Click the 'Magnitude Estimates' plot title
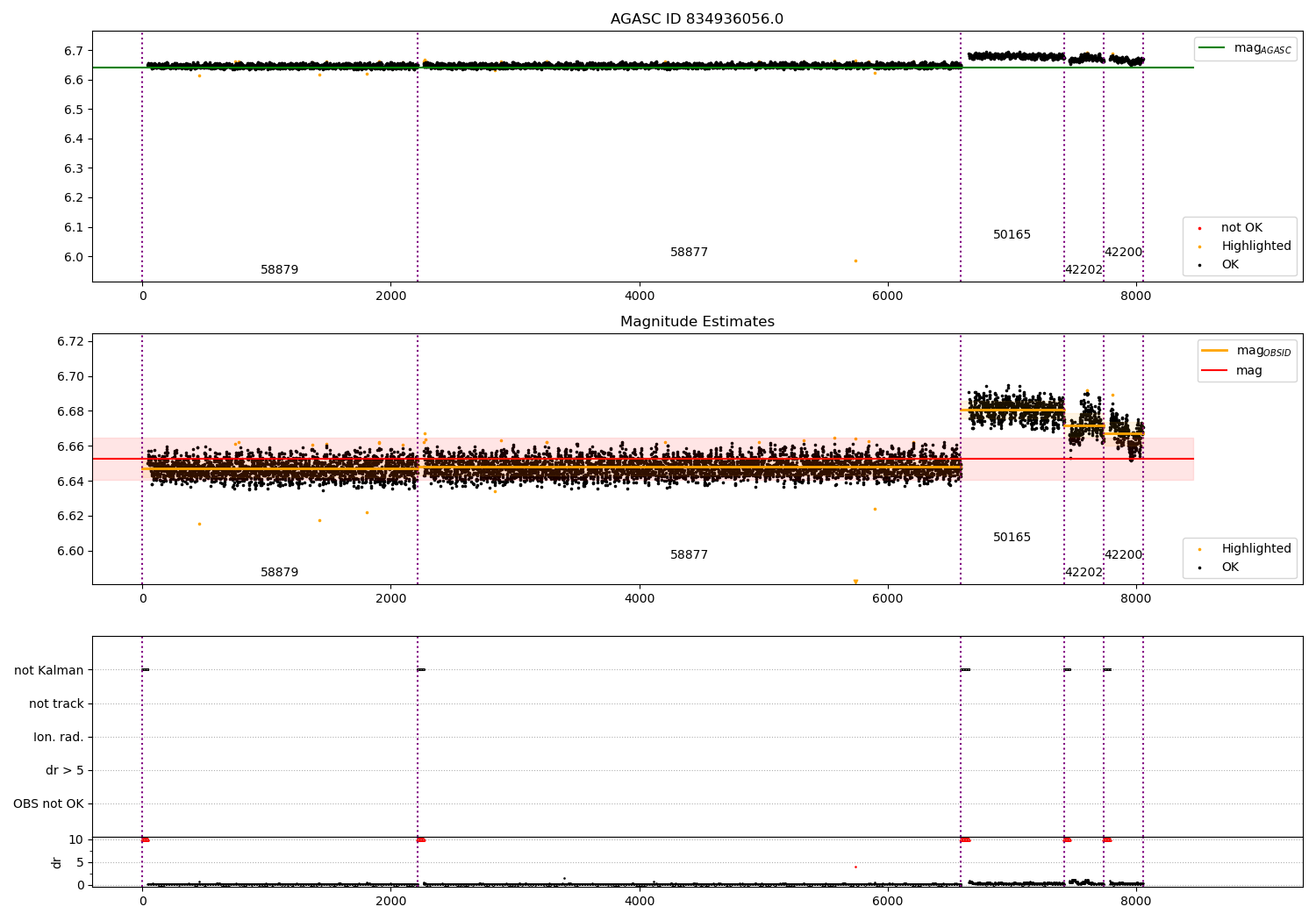Image resolution: width=1316 pixels, height=921 pixels. coord(697,322)
